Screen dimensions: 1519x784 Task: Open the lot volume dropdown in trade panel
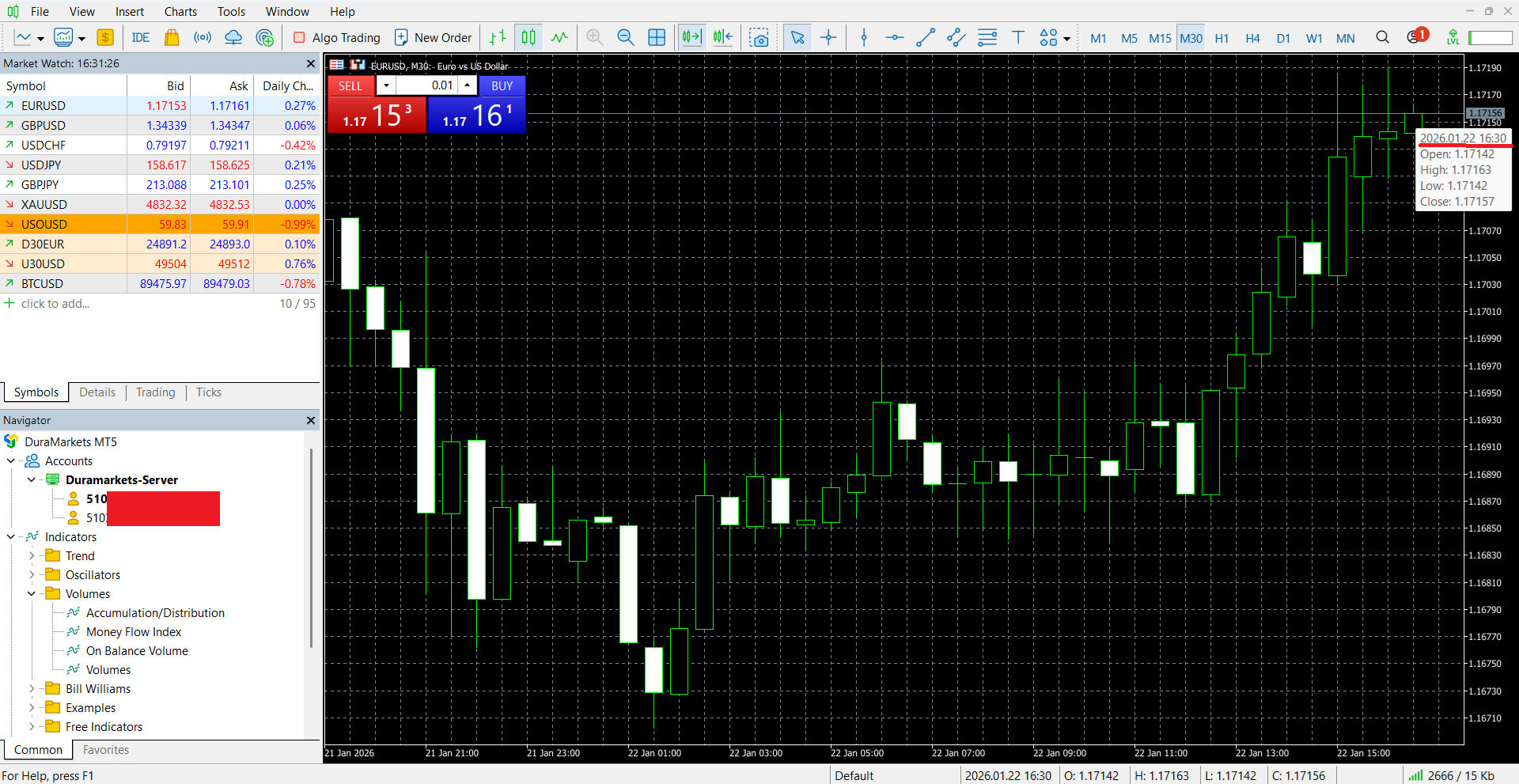386,85
